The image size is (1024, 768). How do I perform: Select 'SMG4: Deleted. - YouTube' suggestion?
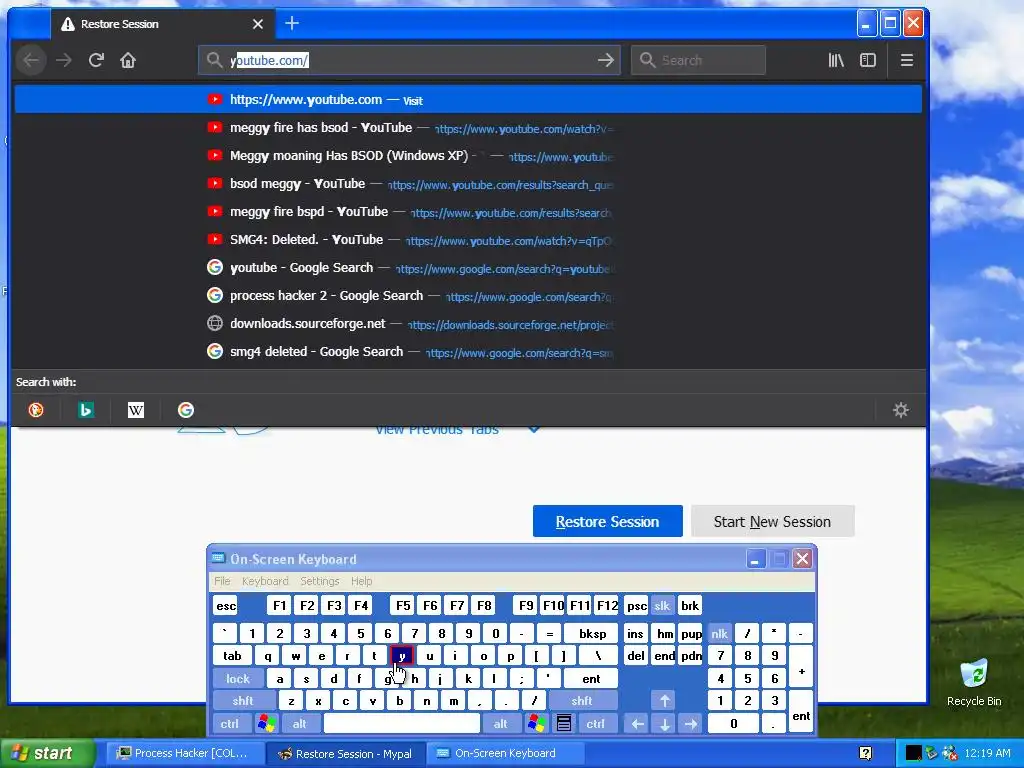click(x=468, y=240)
